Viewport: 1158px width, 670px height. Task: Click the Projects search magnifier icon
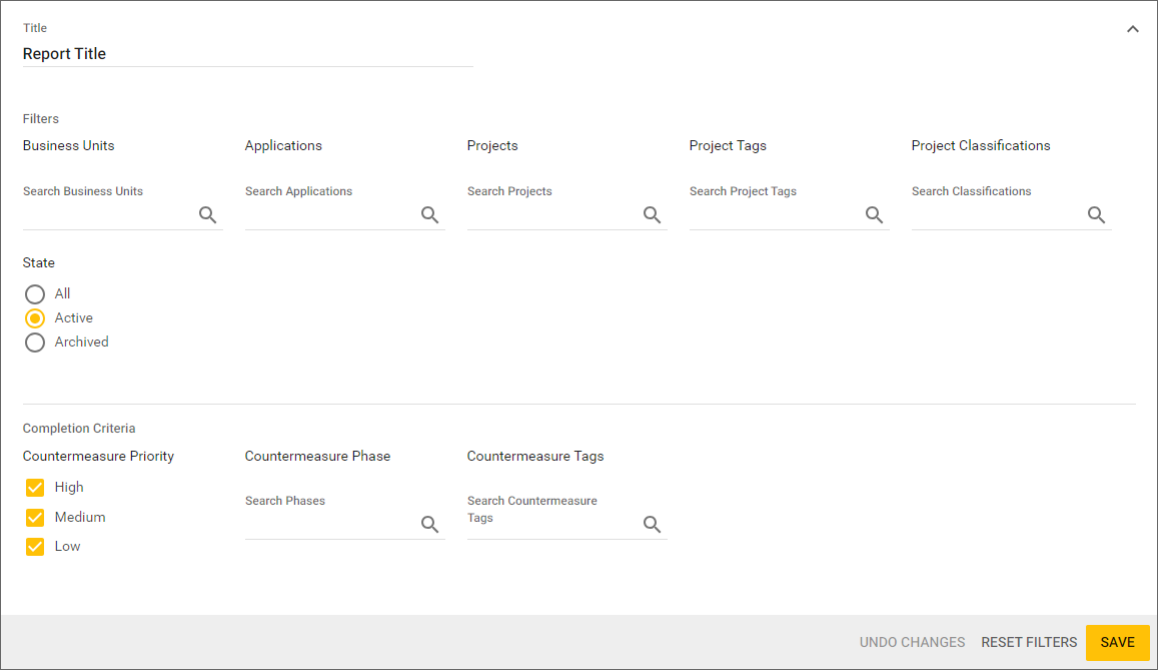(x=652, y=215)
